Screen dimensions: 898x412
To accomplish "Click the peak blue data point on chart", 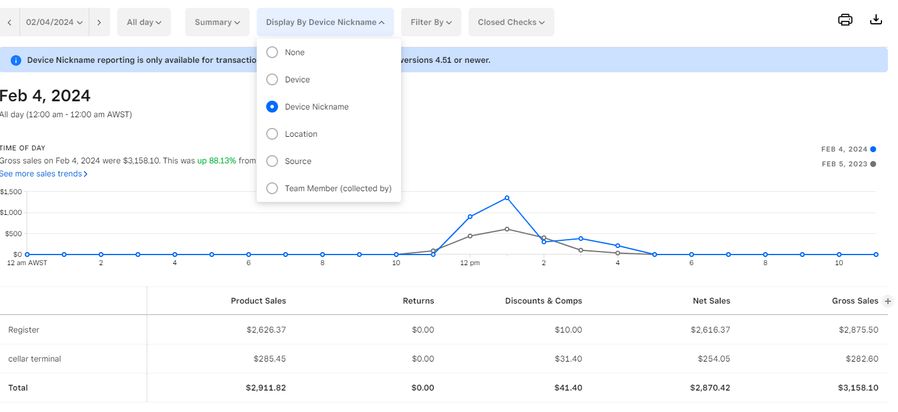I will [x=507, y=198].
